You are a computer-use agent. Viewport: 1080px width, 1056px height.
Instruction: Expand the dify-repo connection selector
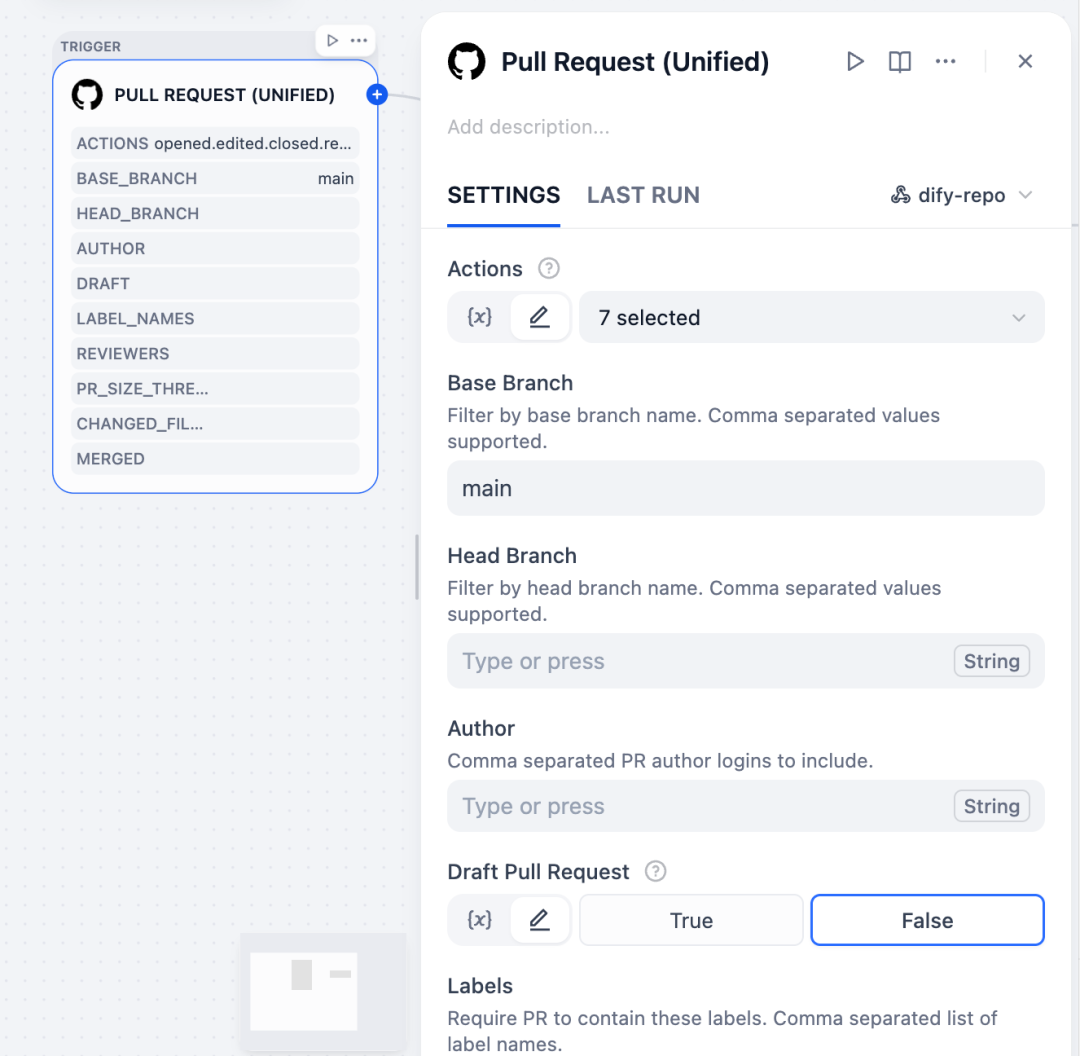(x=960, y=194)
